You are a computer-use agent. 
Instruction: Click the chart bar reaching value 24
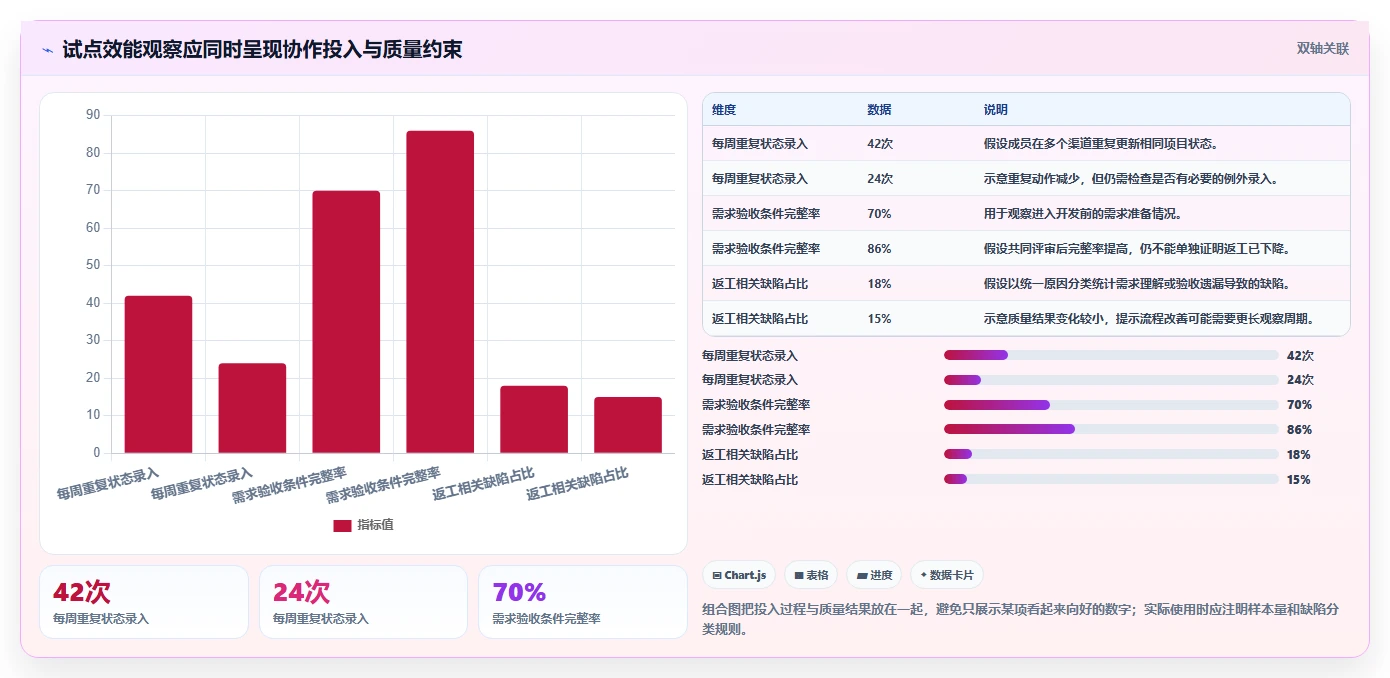tap(252, 408)
